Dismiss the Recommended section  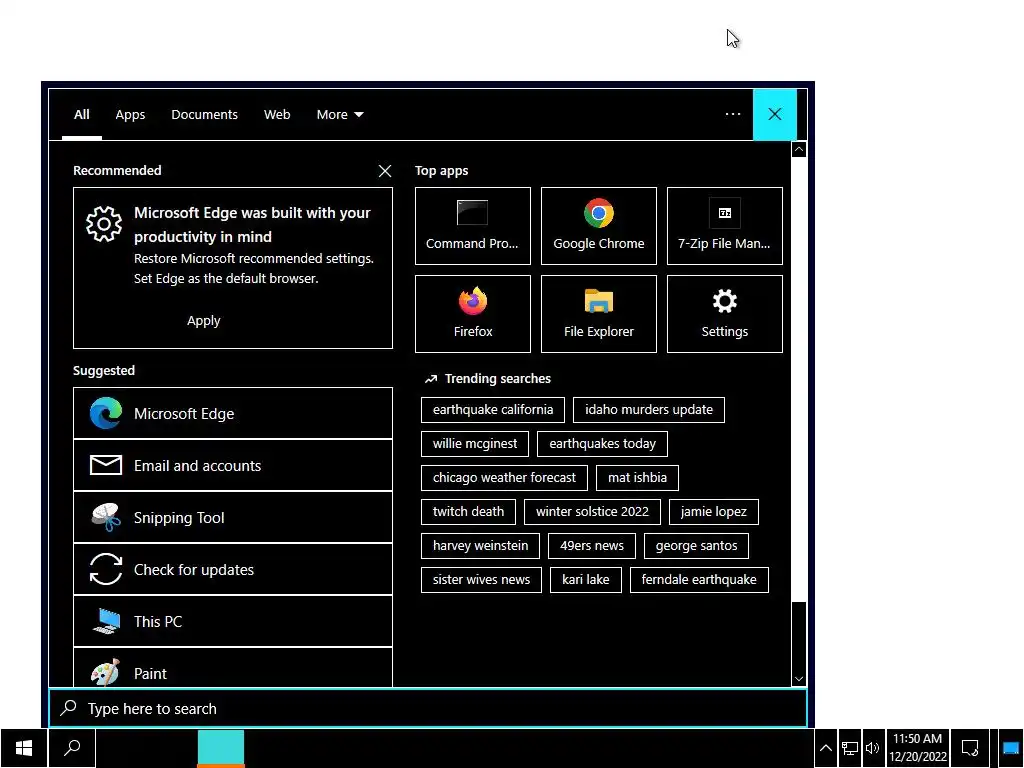[385, 171]
